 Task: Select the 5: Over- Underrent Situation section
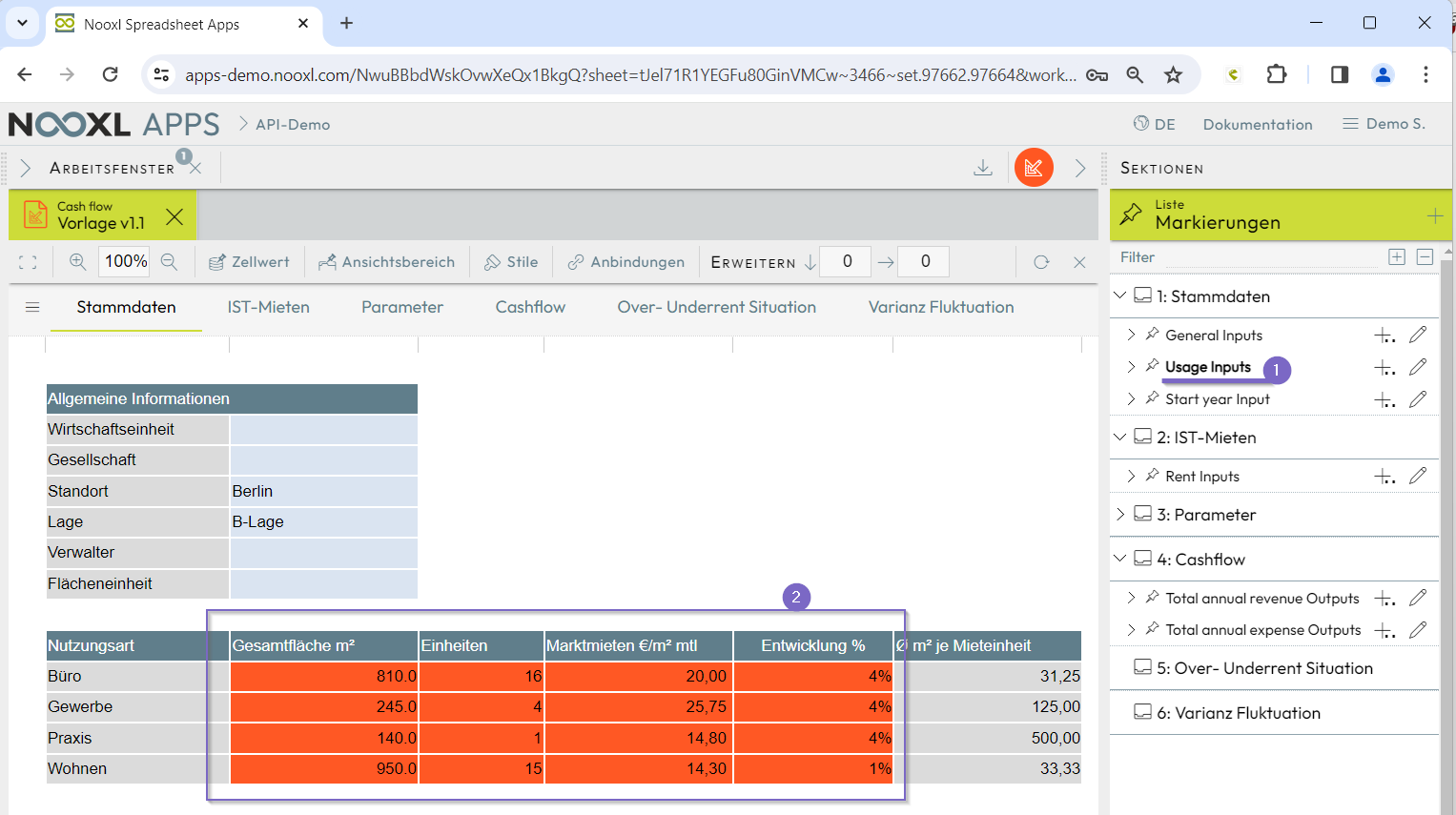click(1264, 668)
